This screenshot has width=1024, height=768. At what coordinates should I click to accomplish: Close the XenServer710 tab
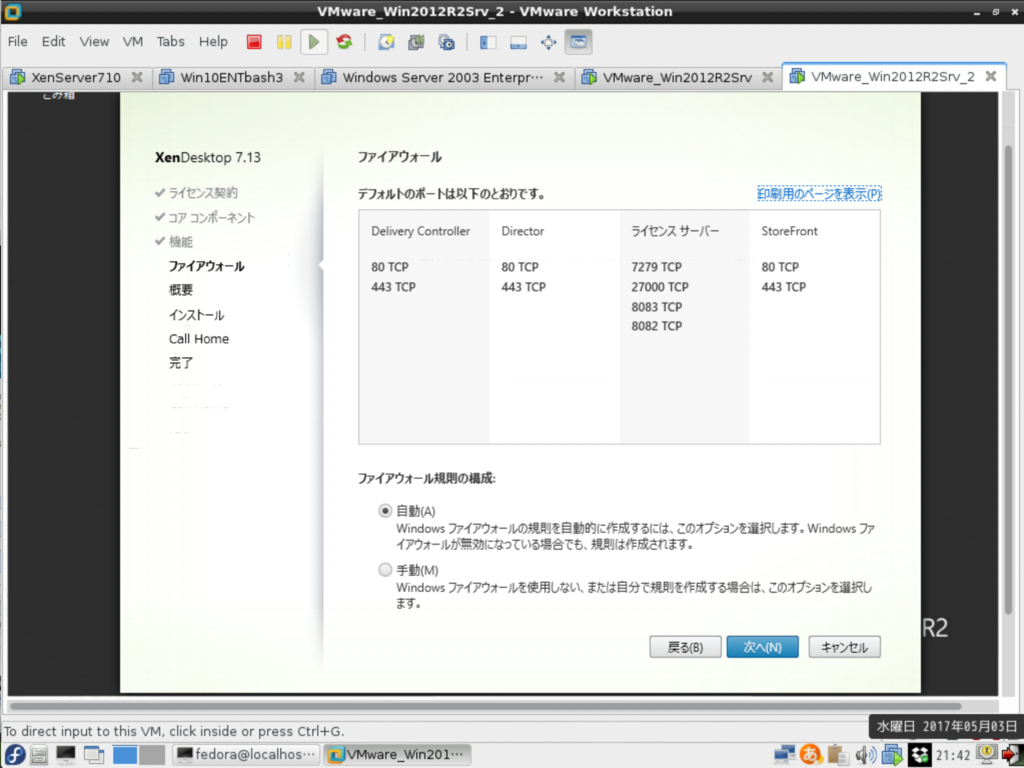click(137, 77)
